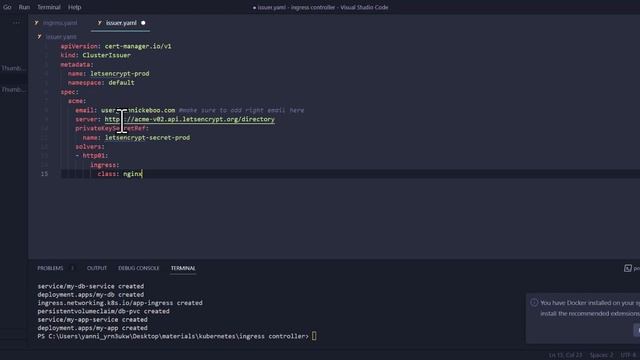Open the Terminal menu in menu bar
Image resolution: width=640 pixels, height=360 pixels.
(49, 7)
